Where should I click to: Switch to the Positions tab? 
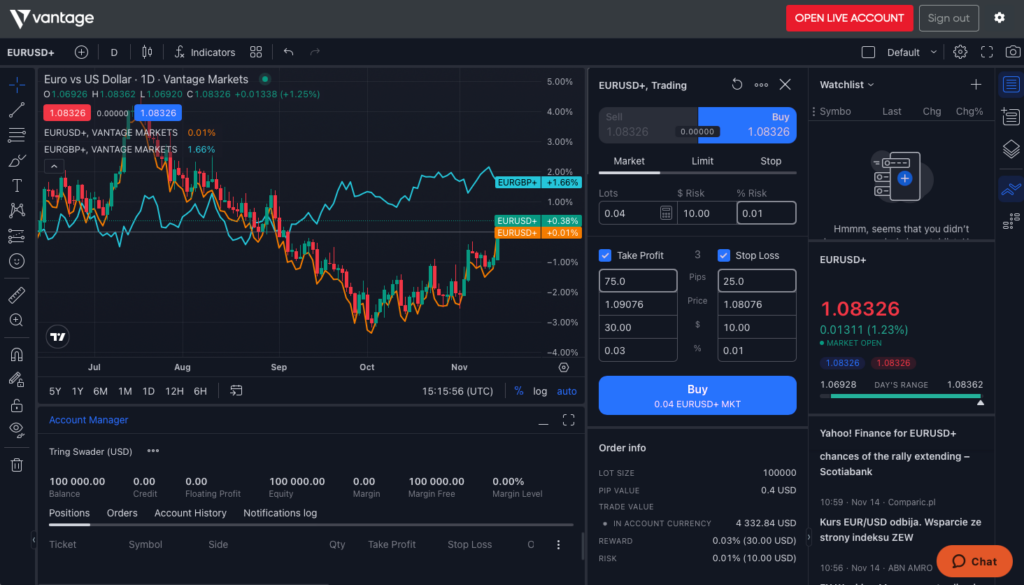[69, 513]
